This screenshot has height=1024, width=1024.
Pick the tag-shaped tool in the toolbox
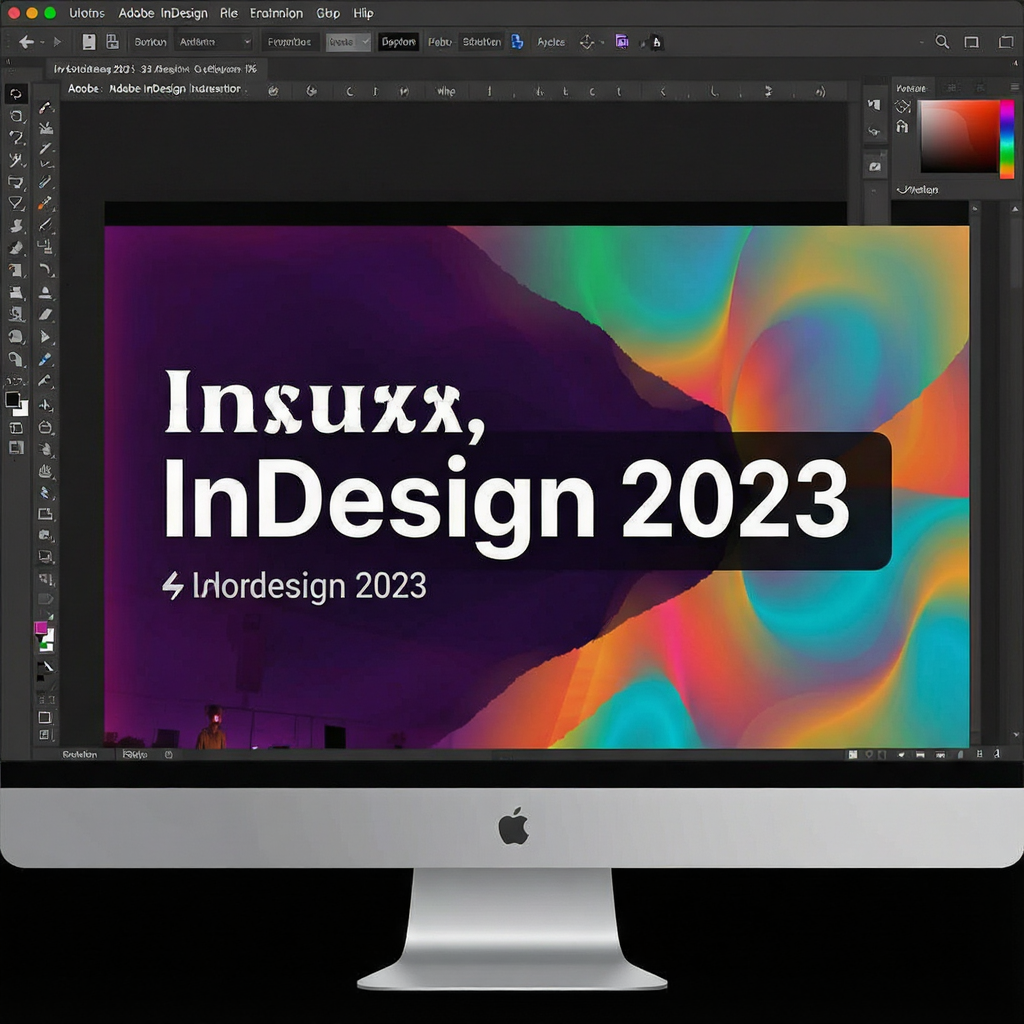point(45,599)
